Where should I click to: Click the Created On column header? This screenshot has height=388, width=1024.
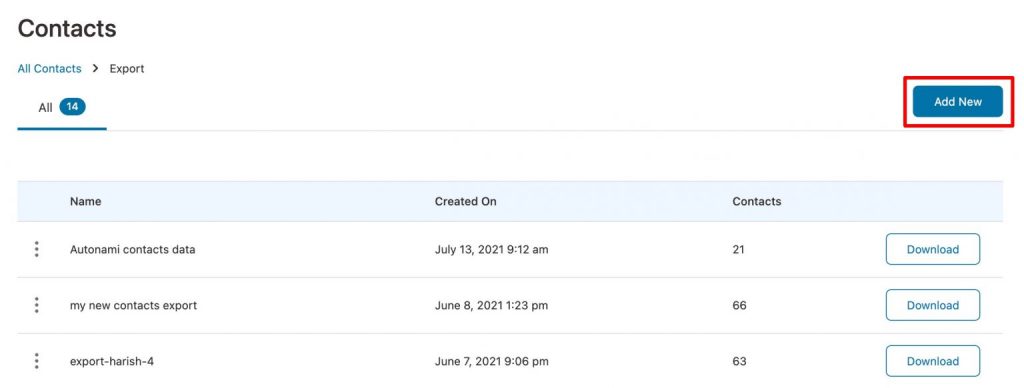click(466, 201)
